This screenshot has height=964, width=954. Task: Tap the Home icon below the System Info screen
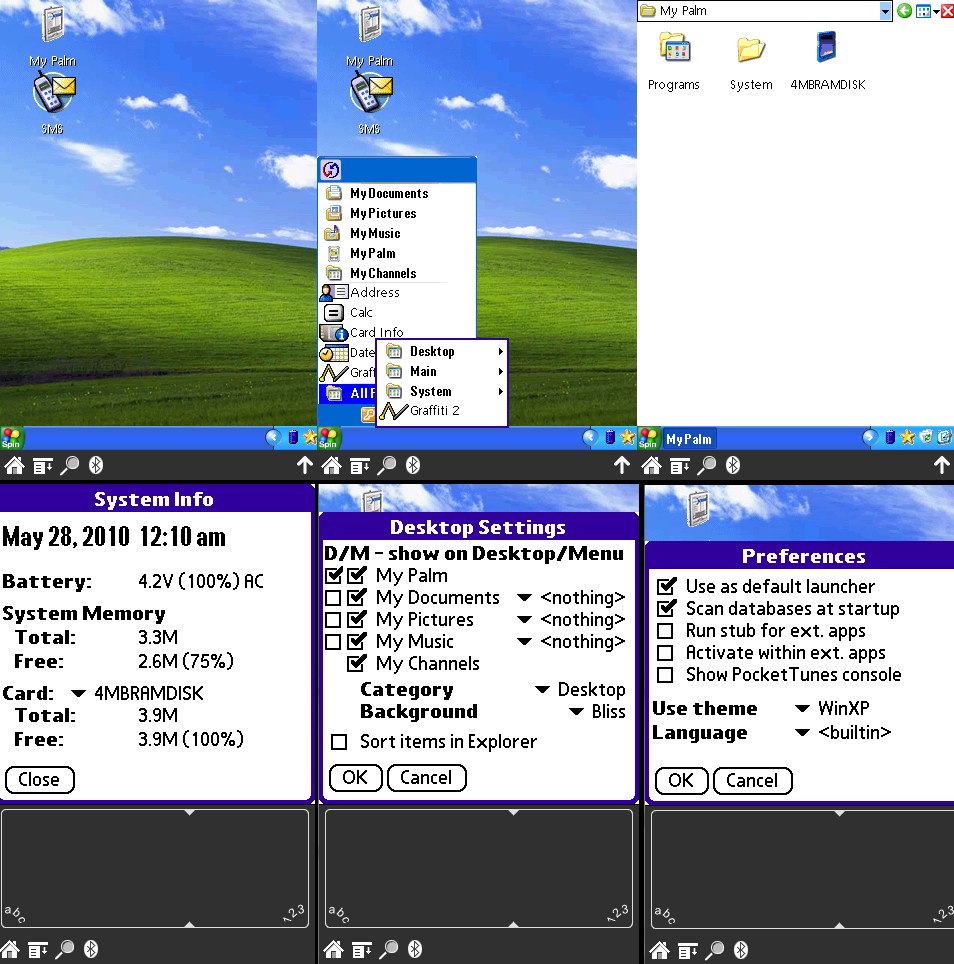(x=10, y=949)
